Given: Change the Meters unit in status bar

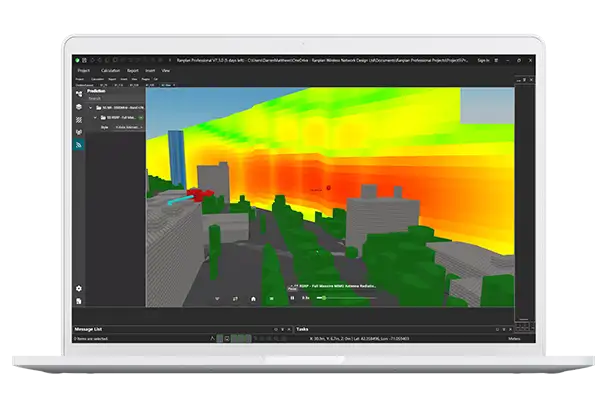Looking at the screenshot, I should click(x=514, y=339).
